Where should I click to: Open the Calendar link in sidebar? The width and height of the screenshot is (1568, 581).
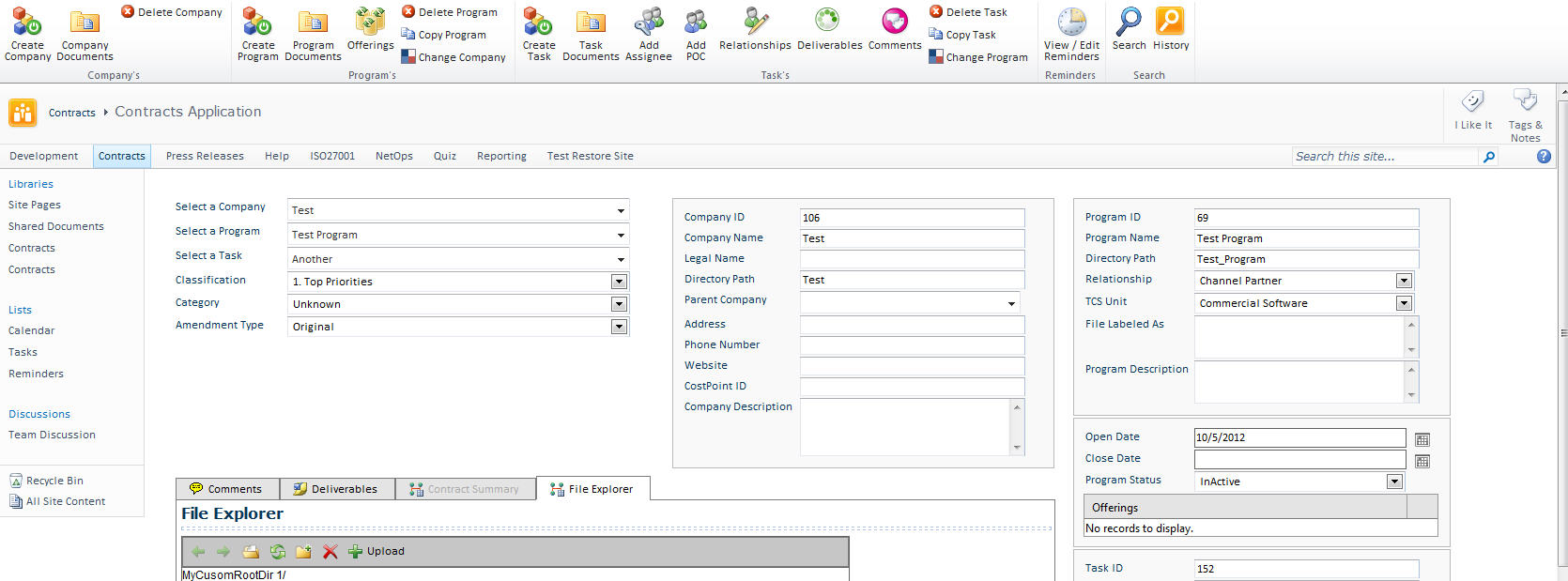[x=32, y=330]
